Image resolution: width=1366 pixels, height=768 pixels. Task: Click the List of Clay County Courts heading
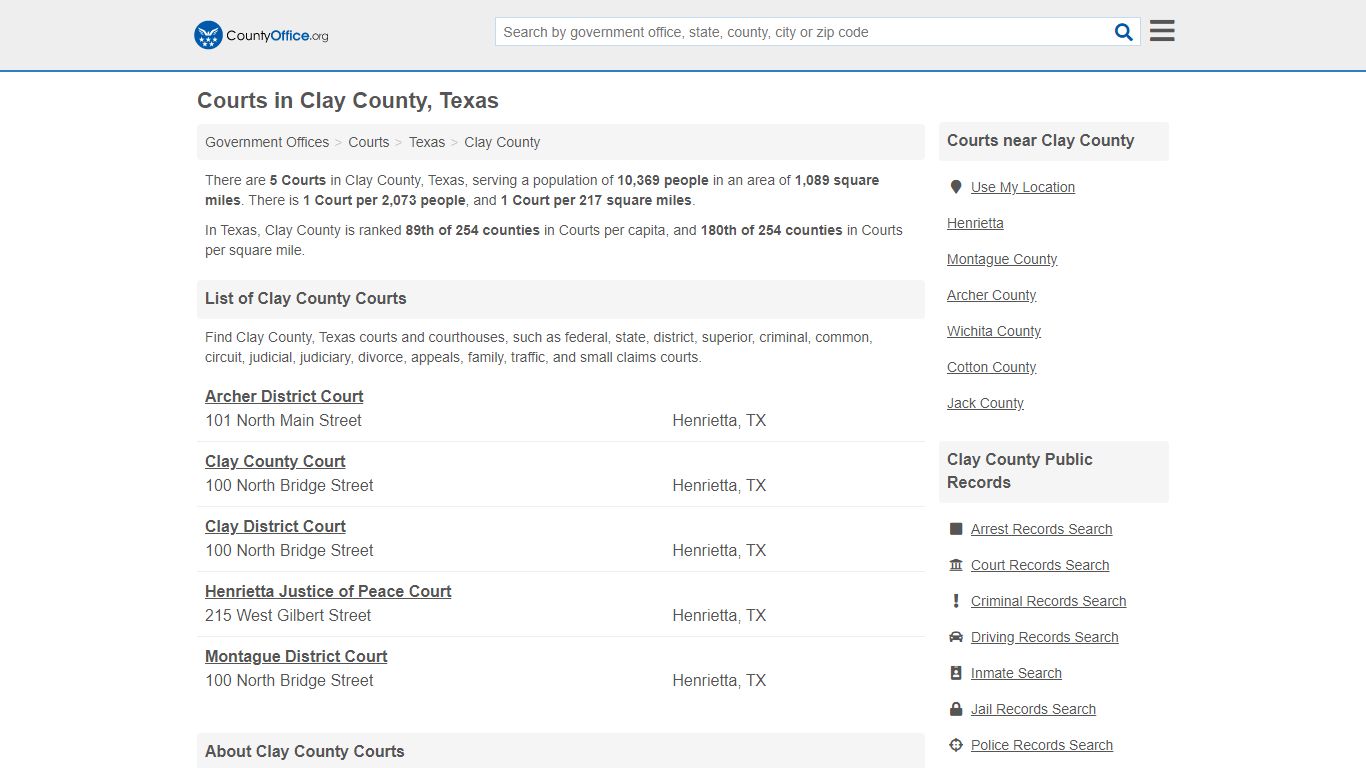(305, 298)
